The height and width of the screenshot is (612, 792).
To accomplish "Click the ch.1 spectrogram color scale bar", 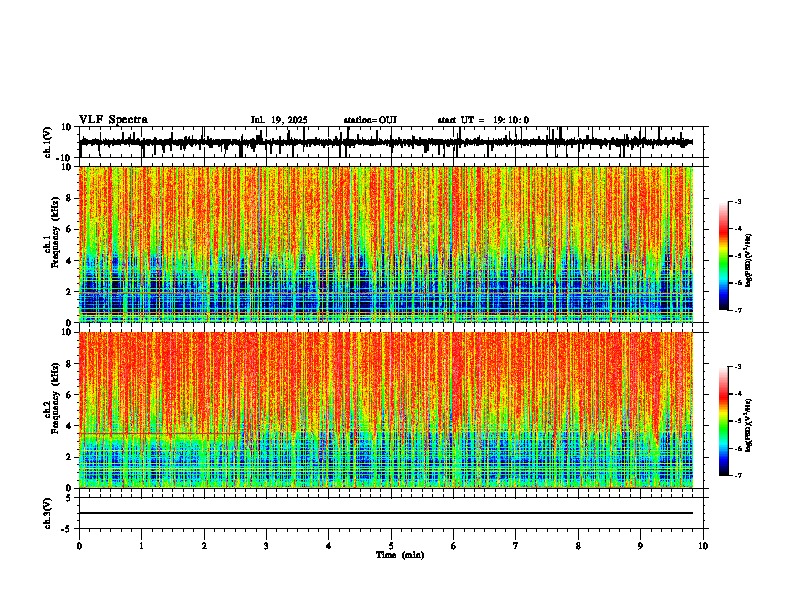I will point(724,256).
